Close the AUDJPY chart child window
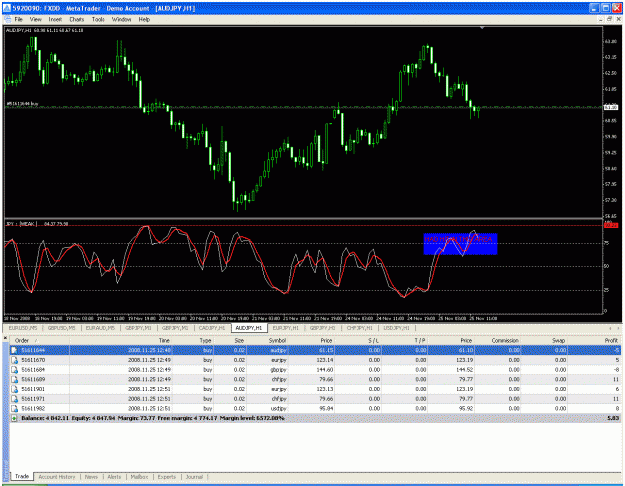Image resolution: width=625 pixels, height=486 pixels. [619, 19]
